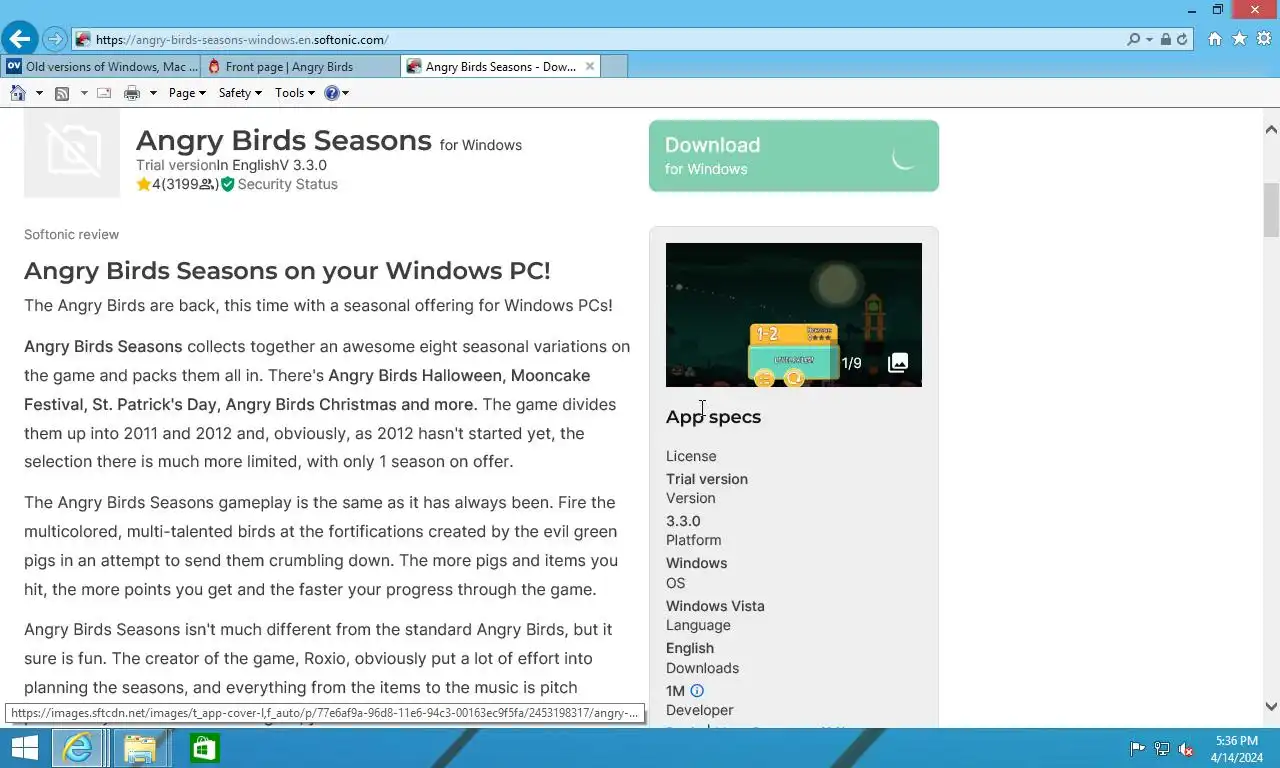Open the browser Tools gear icon
The image size is (1280, 768).
pos(1264,39)
